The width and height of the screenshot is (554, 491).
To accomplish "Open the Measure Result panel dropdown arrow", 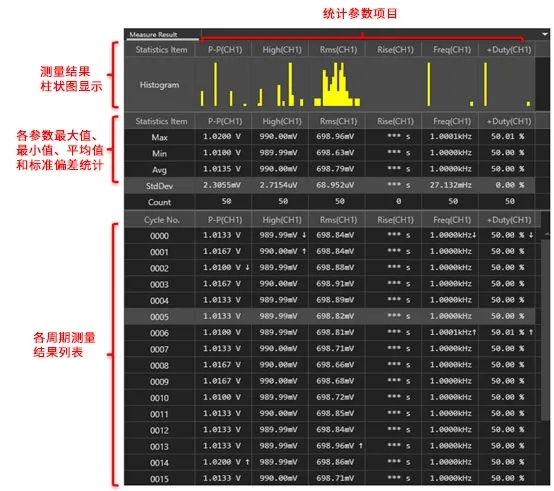I will [x=544, y=34].
